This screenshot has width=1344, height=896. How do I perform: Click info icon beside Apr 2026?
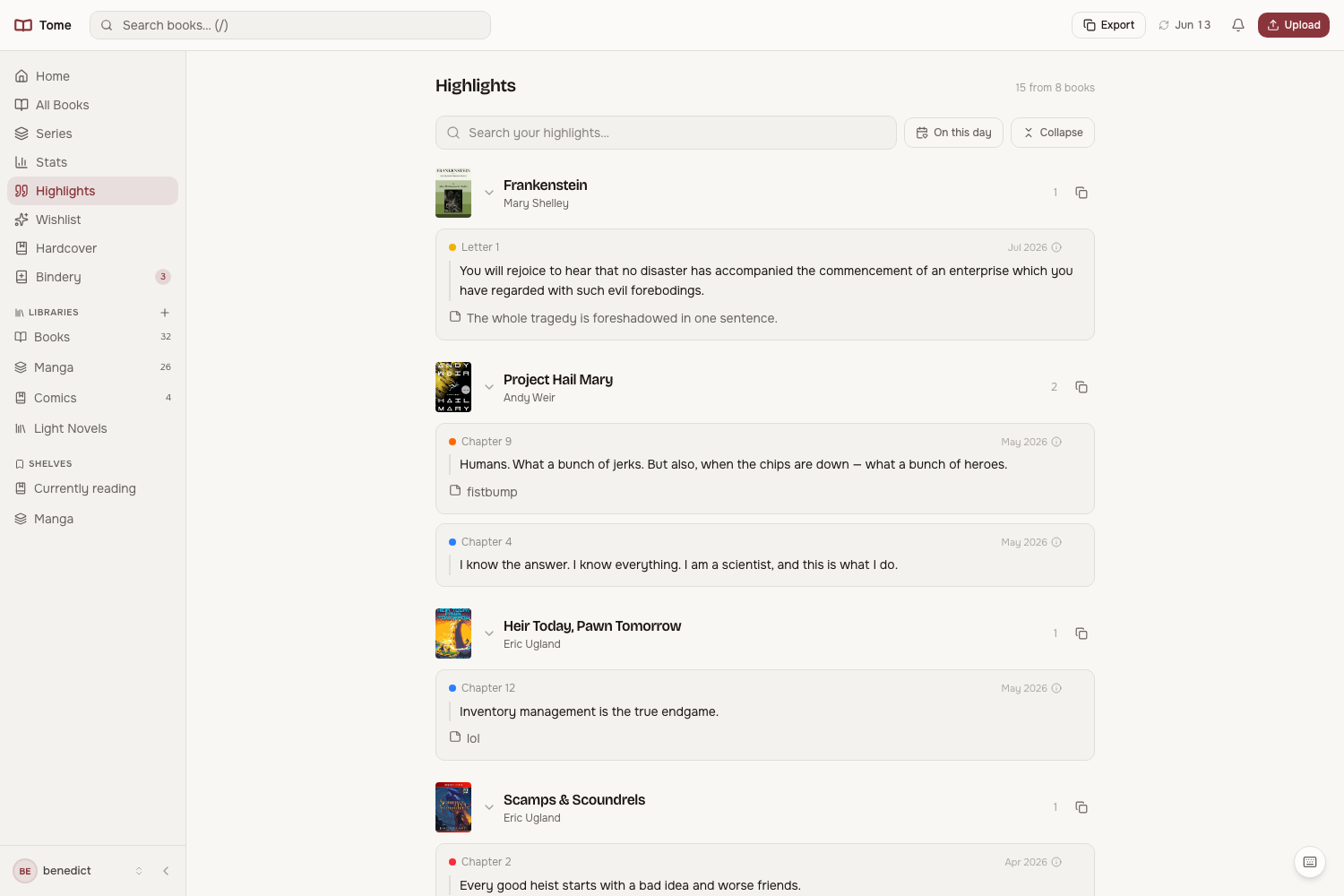[1056, 862]
